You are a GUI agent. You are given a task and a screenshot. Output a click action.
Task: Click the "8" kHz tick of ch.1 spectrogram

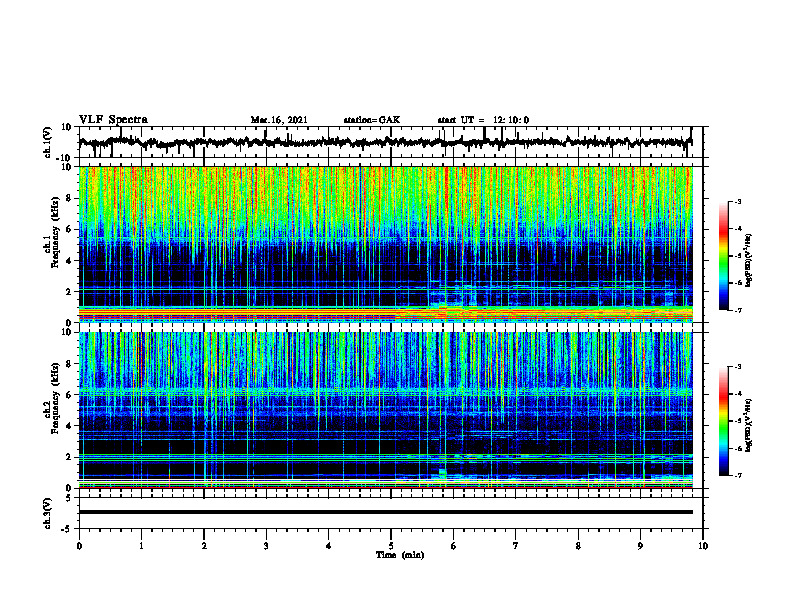point(68,198)
